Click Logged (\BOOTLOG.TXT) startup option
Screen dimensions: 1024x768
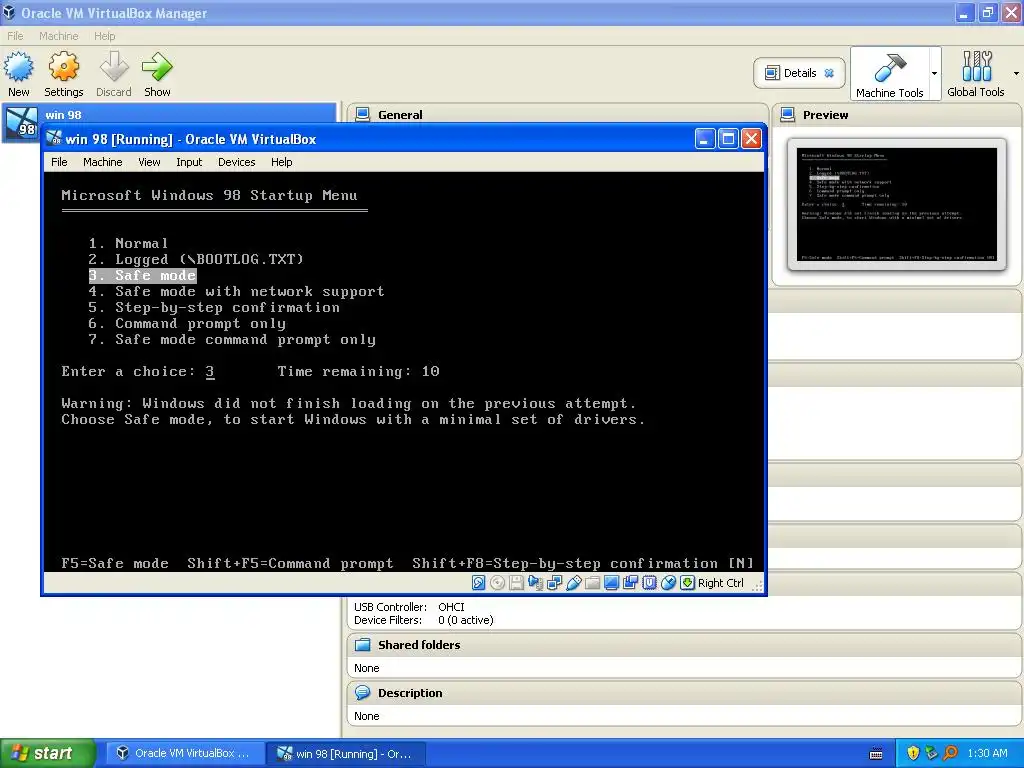[x=196, y=259]
